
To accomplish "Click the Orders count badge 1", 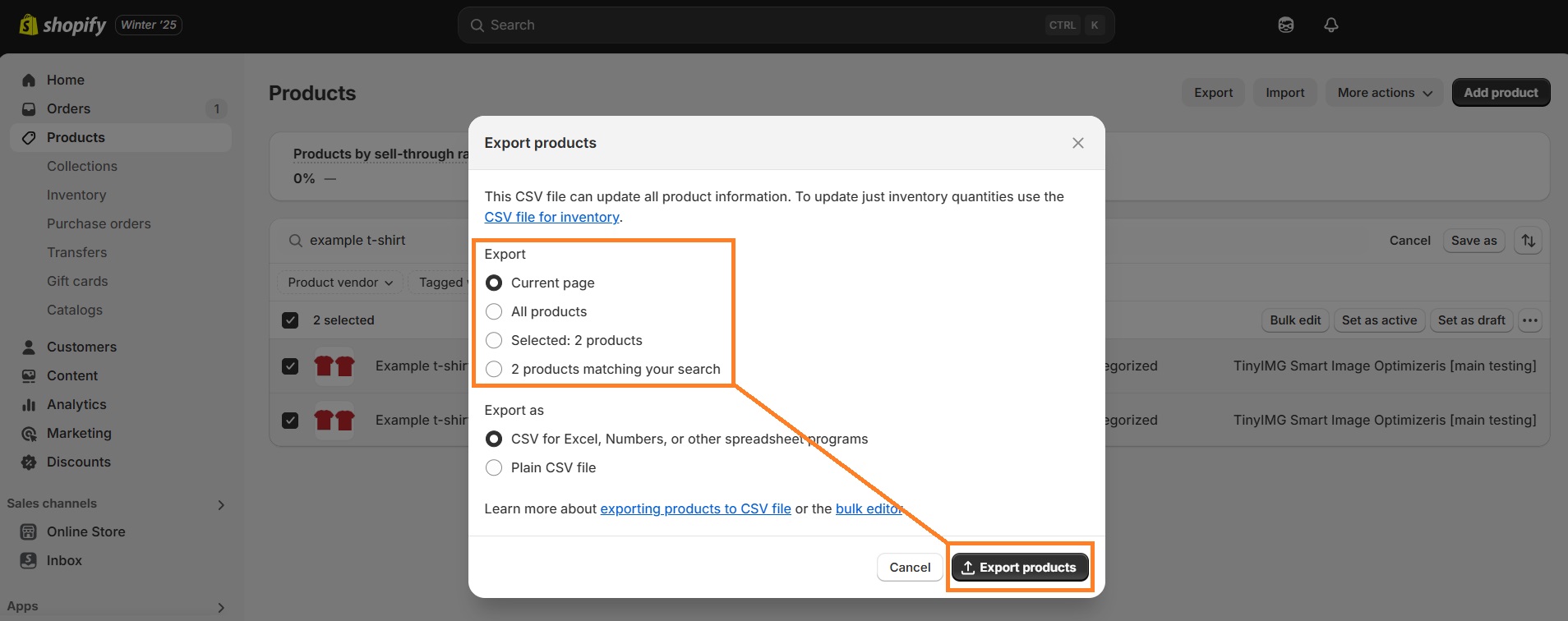I will pyautogui.click(x=216, y=108).
